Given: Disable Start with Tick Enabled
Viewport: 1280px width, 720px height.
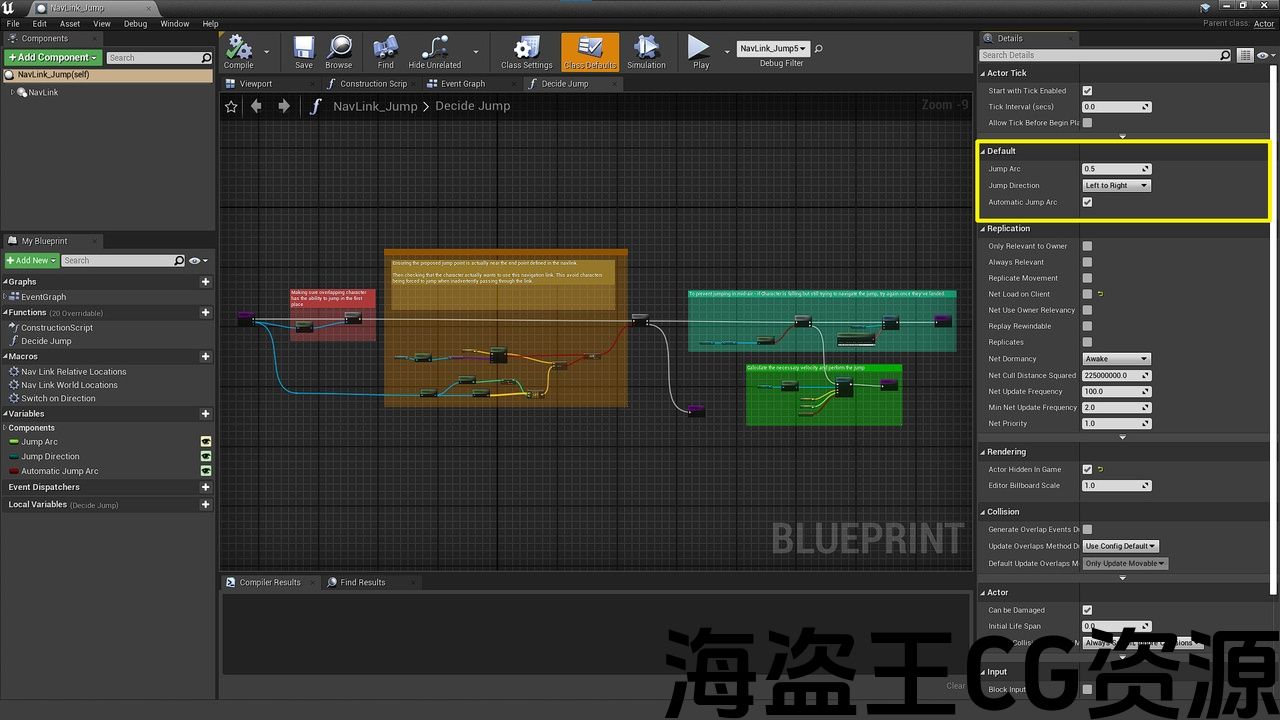Looking at the screenshot, I should point(1087,91).
